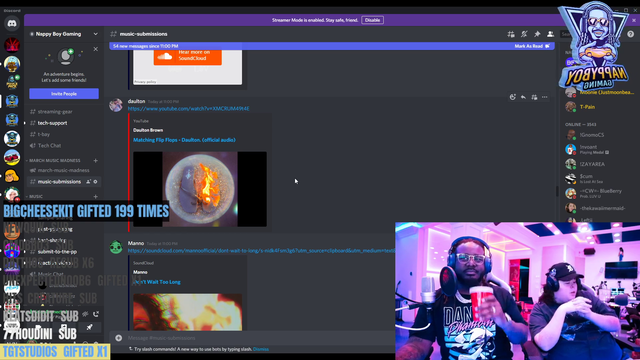
Task: Open the march-music-madness channel
Action: tap(64, 170)
